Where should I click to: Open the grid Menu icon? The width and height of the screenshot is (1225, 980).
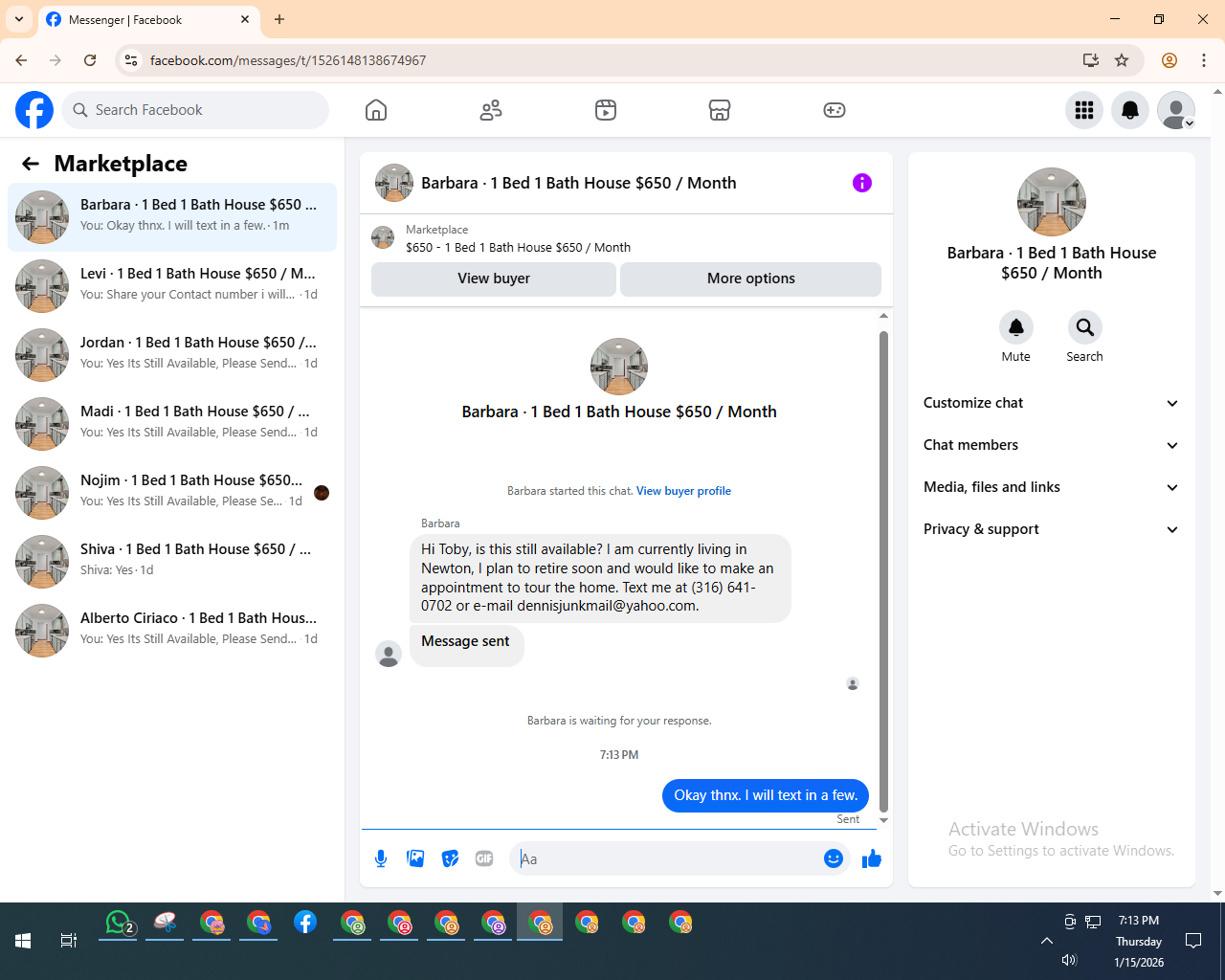point(1084,110)
